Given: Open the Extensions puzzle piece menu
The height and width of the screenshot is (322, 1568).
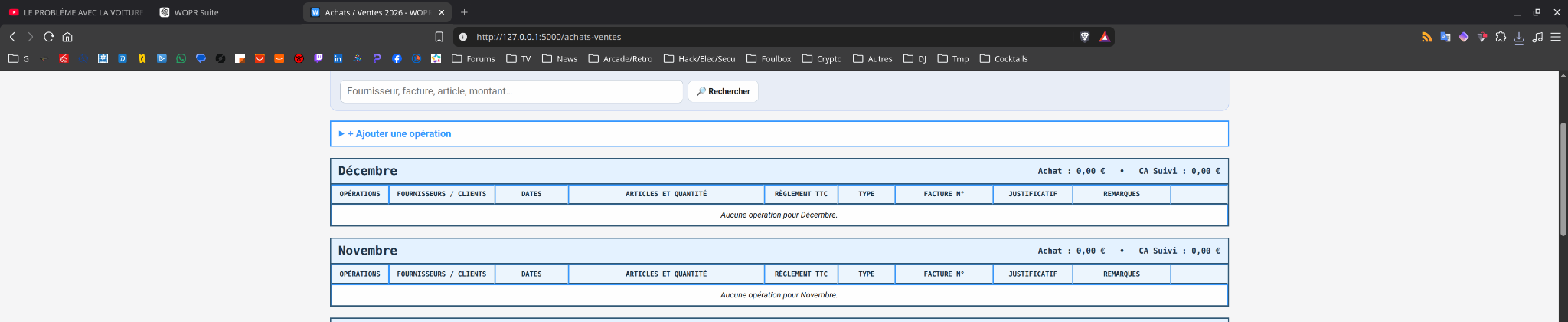Looking at the screenshot, I should (1501, 37).
